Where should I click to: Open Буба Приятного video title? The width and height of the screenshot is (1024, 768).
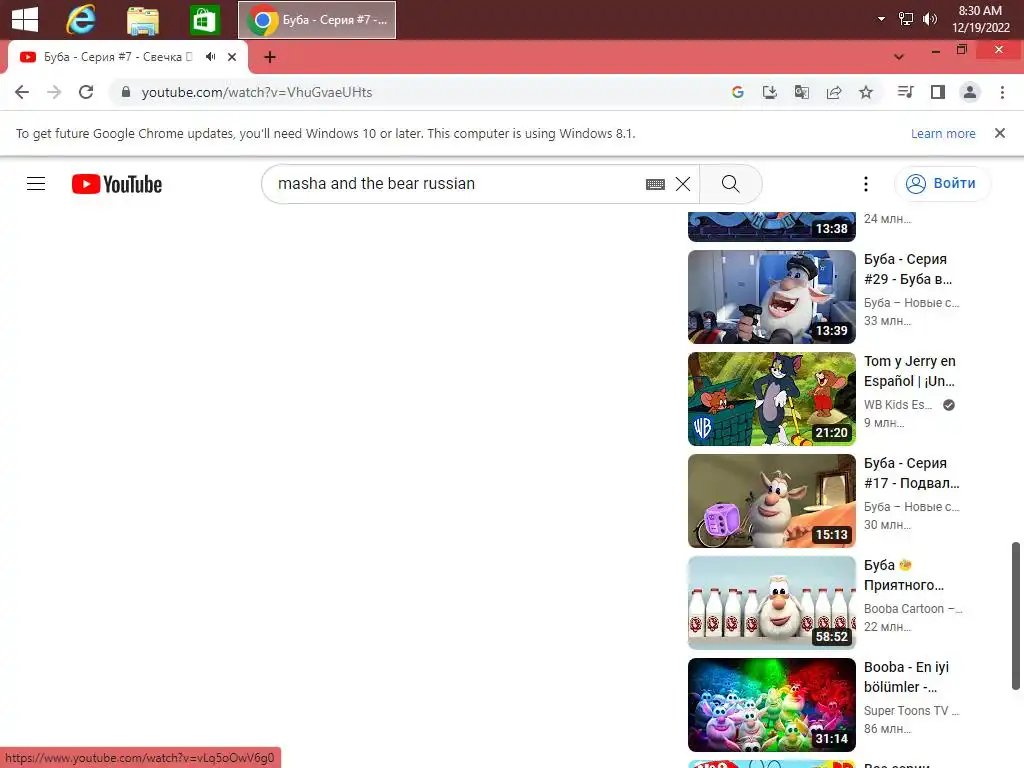pos(904,575)
